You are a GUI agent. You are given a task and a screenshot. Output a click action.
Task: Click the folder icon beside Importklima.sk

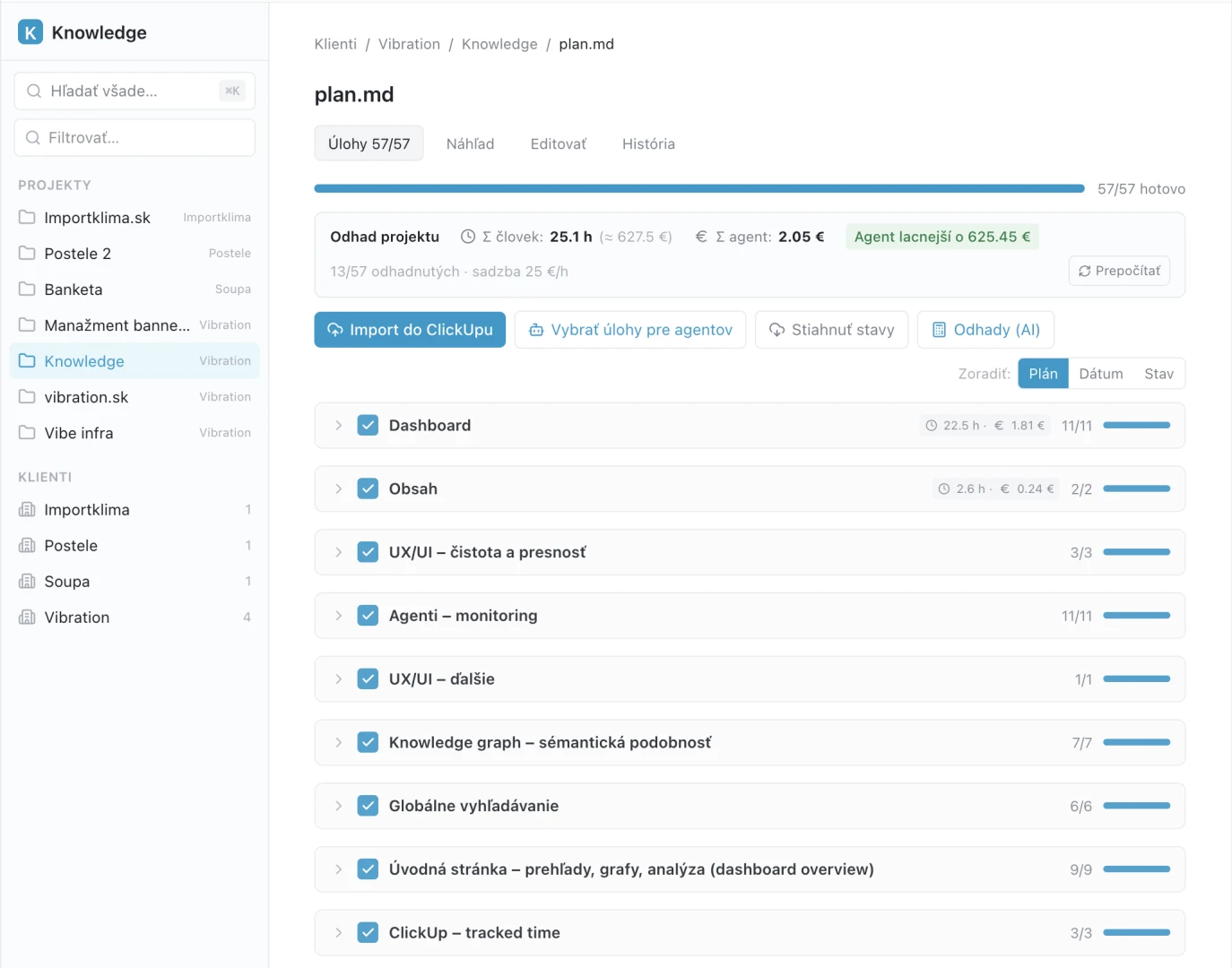click(27, 217)
